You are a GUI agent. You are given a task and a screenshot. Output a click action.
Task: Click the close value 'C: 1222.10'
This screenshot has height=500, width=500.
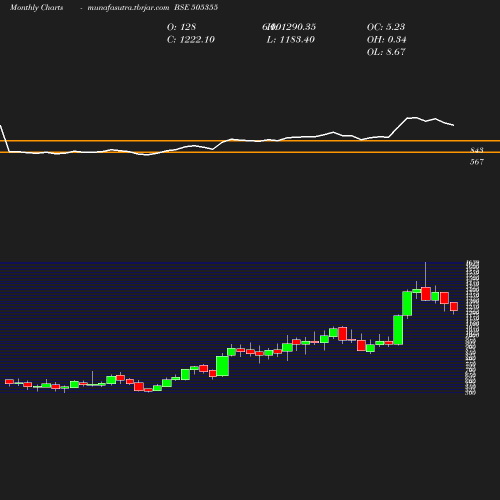click(x=191, y=40)
